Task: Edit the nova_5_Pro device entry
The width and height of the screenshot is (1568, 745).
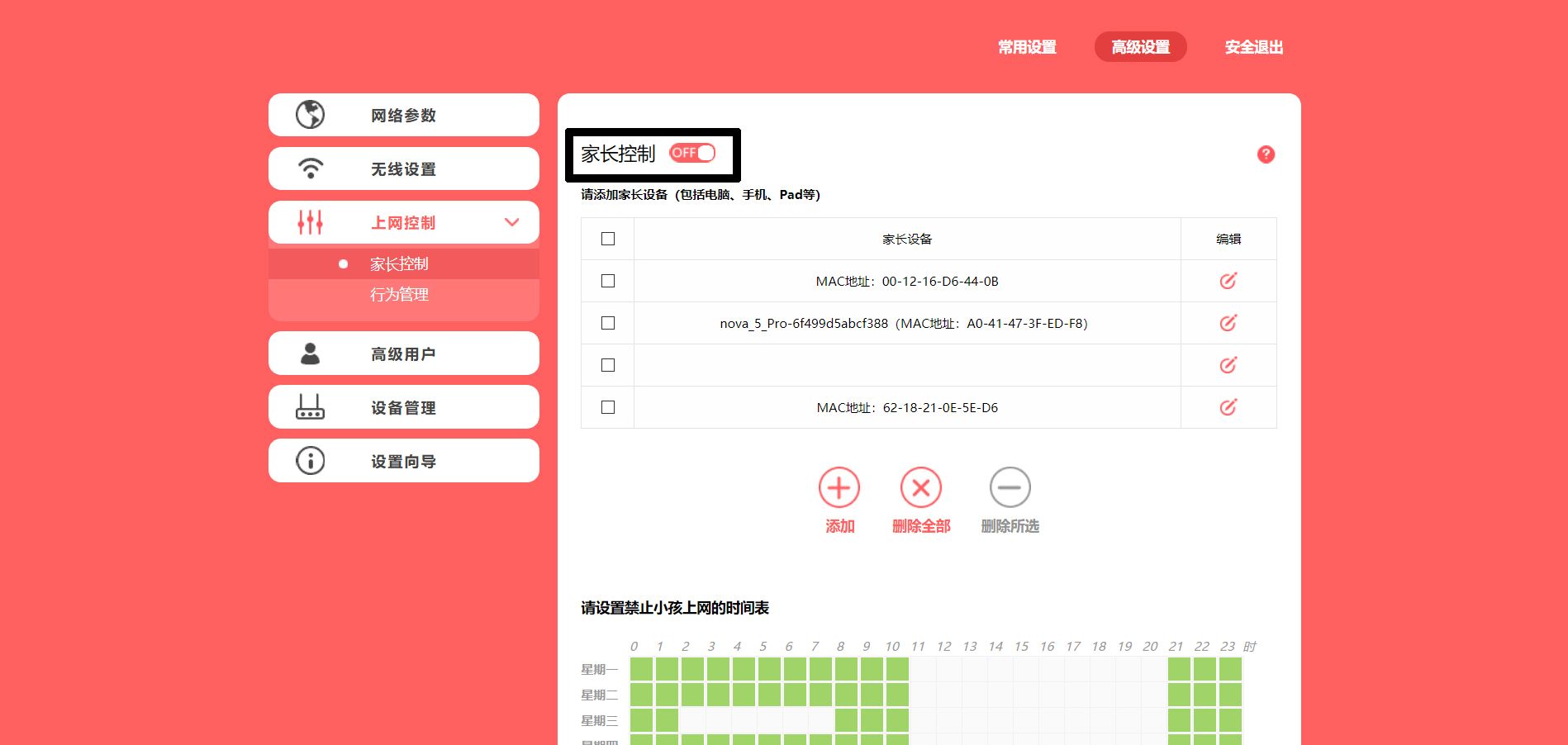Action: pyautogui.click(x=1228, y=323)
